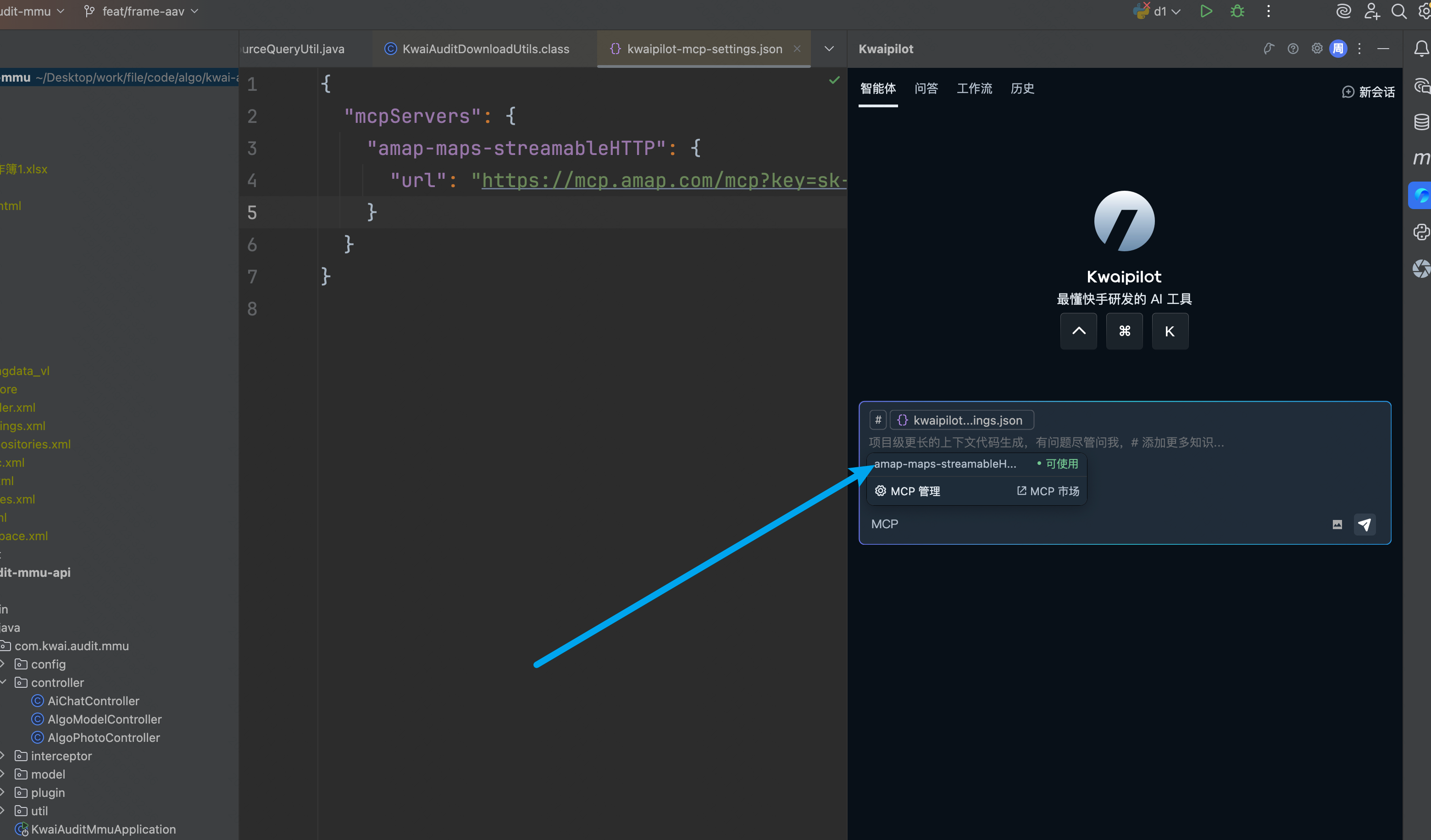Open Kwaipilot settings gear icon

coord(1317,49)
